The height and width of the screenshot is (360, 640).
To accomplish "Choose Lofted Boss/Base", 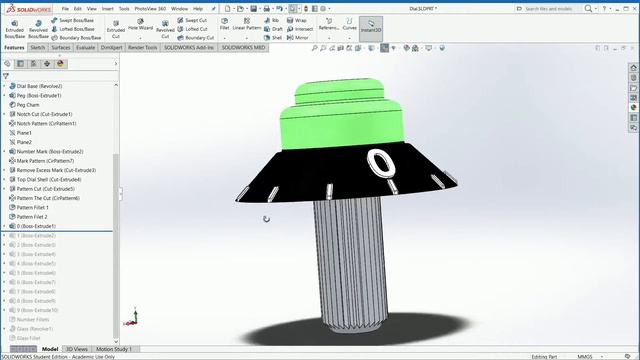I will pyautogui.click(x=73, y=29).
